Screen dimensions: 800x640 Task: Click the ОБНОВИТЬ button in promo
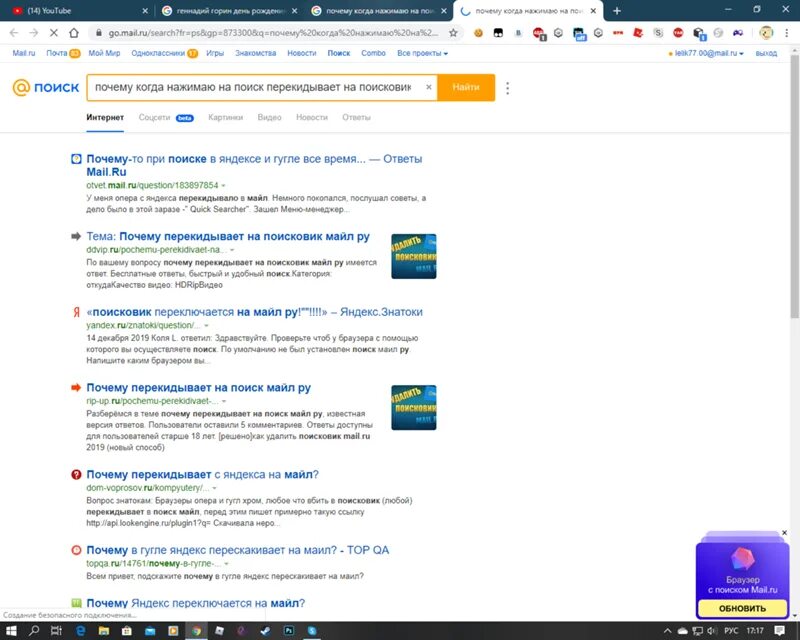coord(742,608)
